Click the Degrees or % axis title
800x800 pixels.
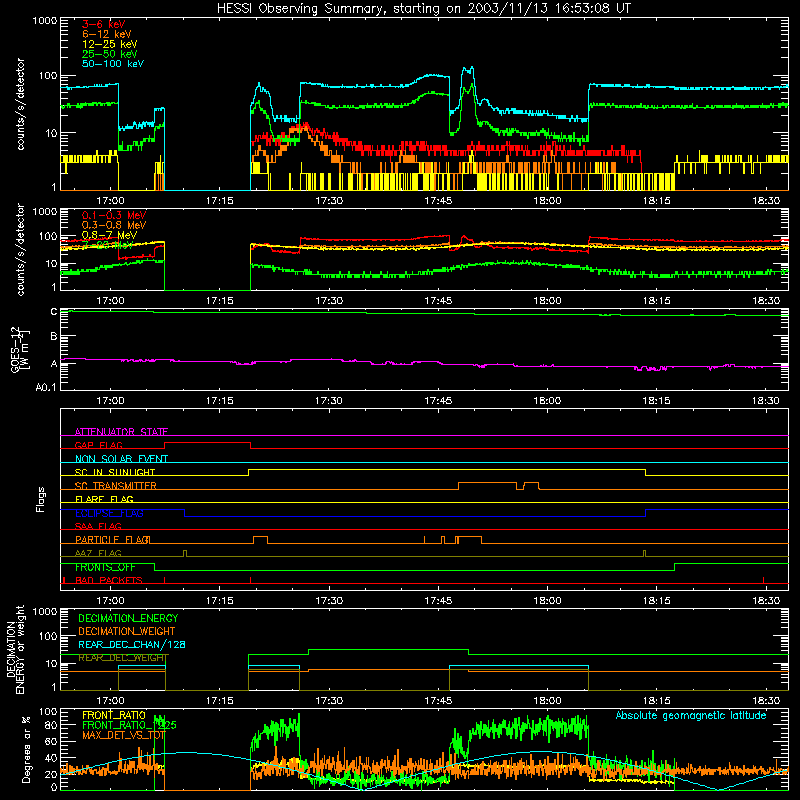(26, 749)
